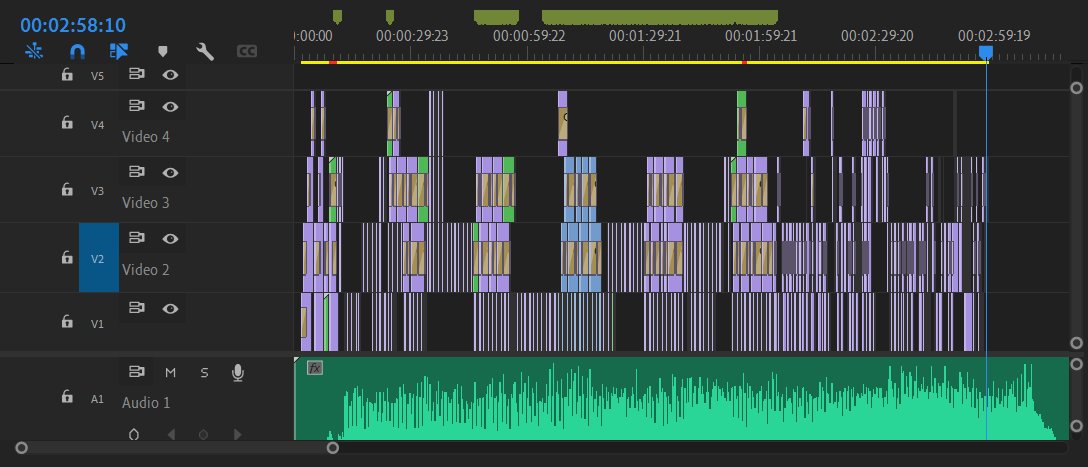Toggle lock on audio track A1

click(x=67, y=396)
